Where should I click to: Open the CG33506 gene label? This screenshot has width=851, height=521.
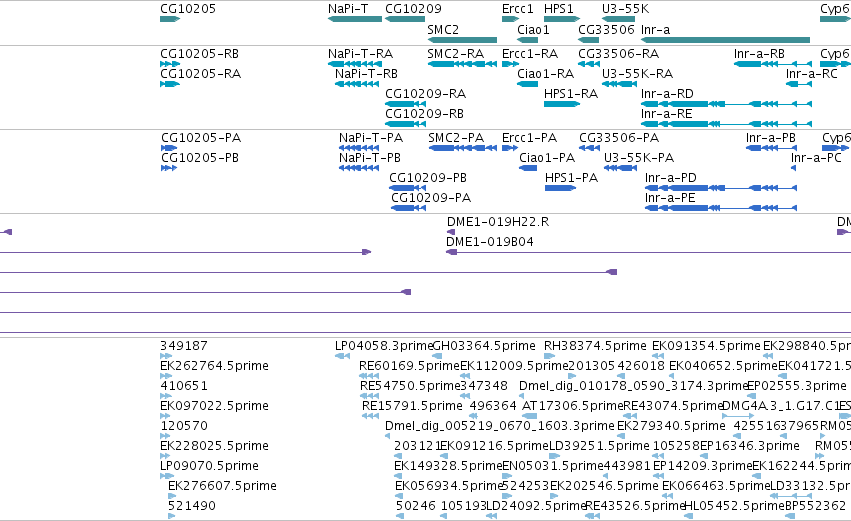pos(606,29)
